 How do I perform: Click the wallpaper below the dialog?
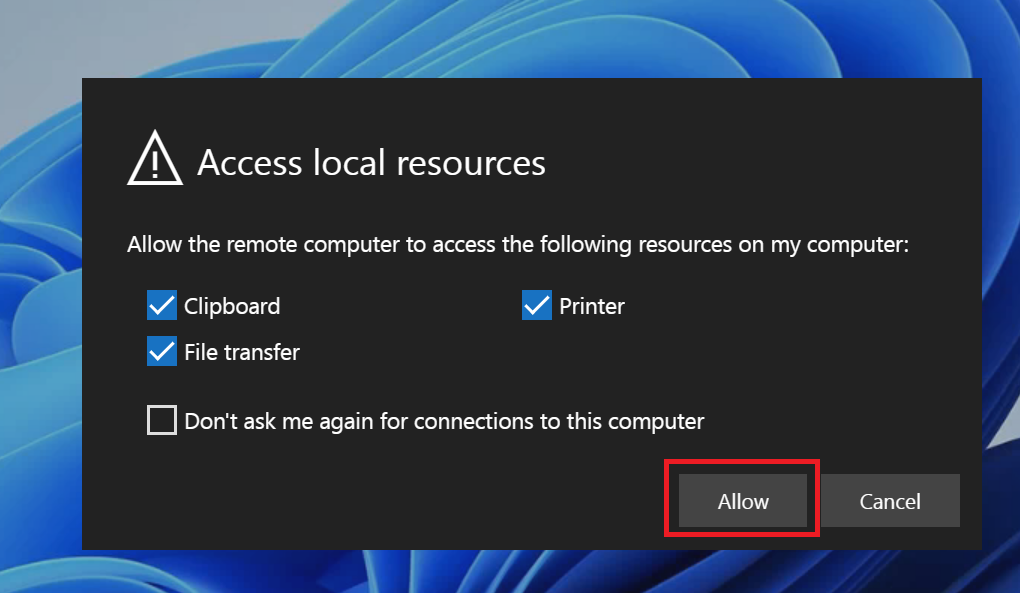coord(520,572)
